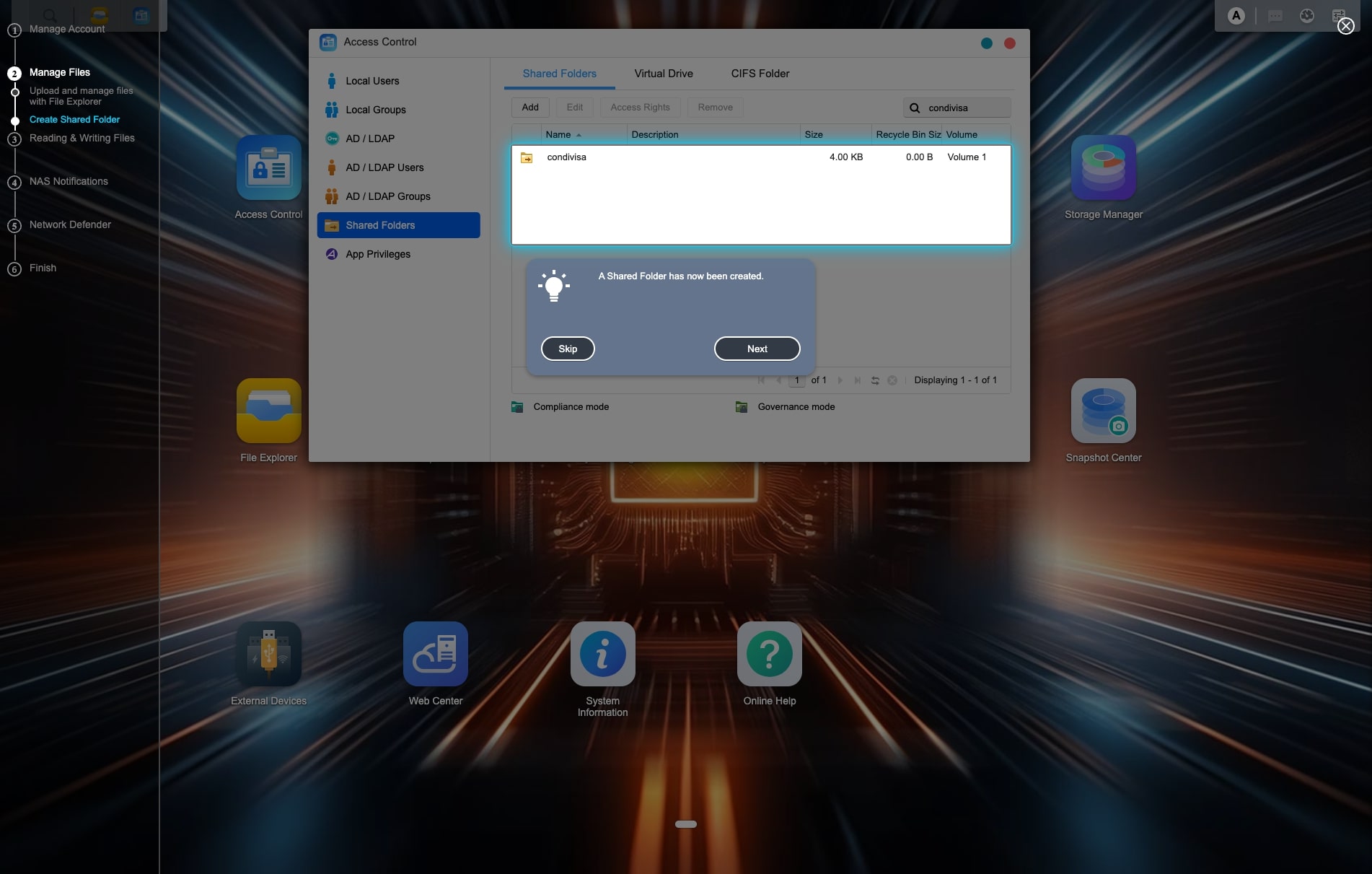Switch to the Virtual Drive tab

664,74
